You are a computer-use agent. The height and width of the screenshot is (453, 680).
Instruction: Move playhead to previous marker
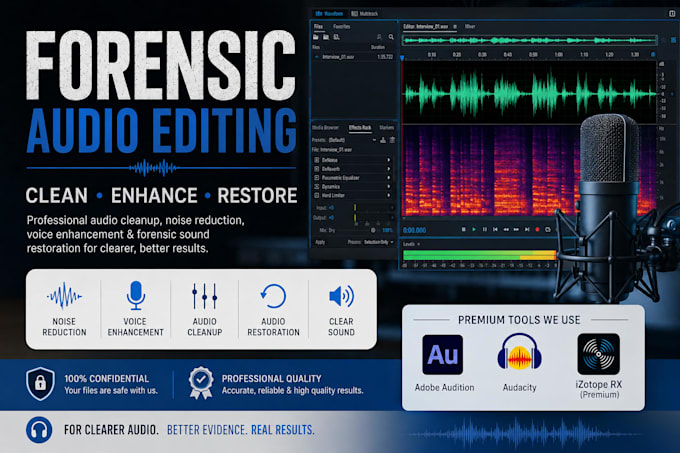[x=495, y=229]
